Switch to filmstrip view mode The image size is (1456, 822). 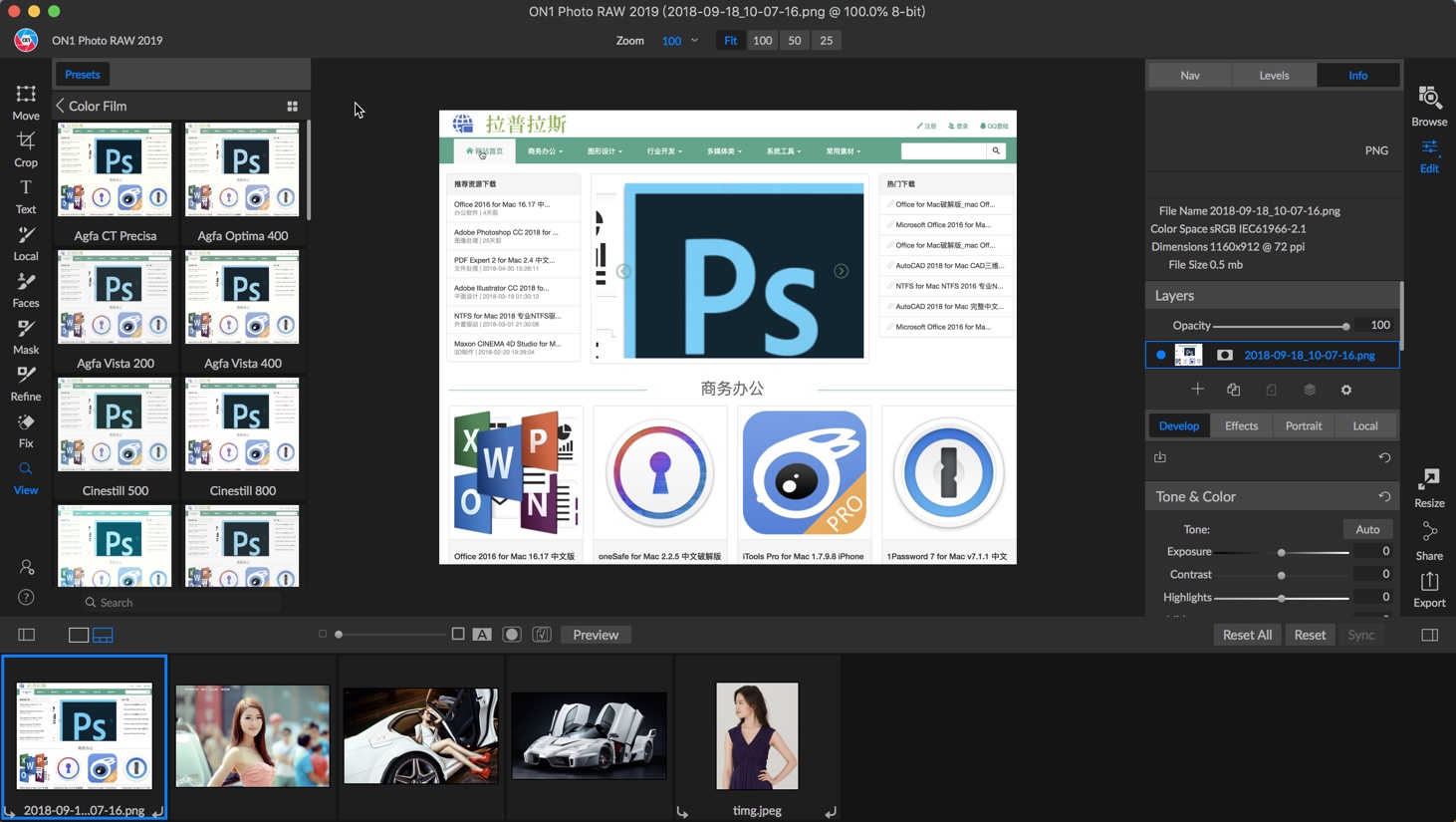[103, 635]
